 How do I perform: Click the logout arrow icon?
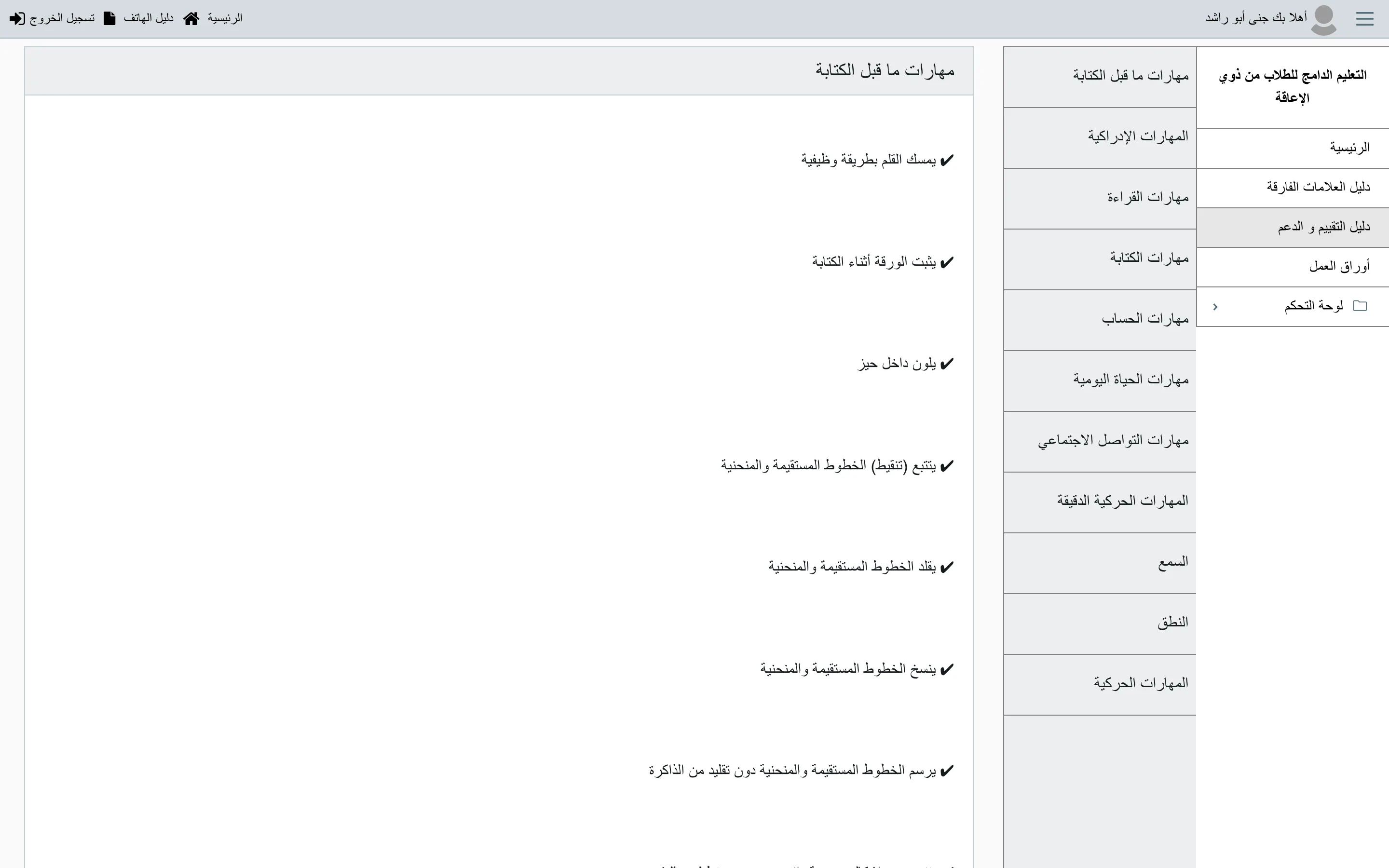pos(17,18)
